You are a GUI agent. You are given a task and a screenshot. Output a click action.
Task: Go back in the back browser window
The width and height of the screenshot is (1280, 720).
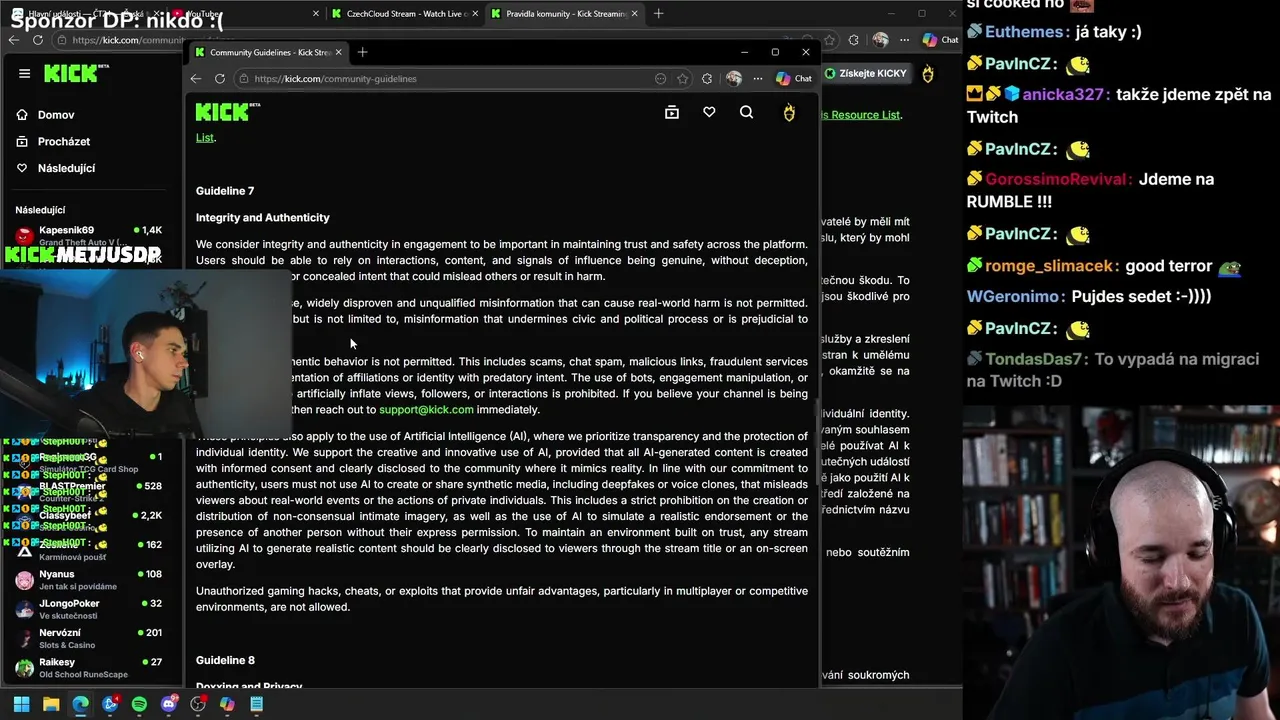13,40
